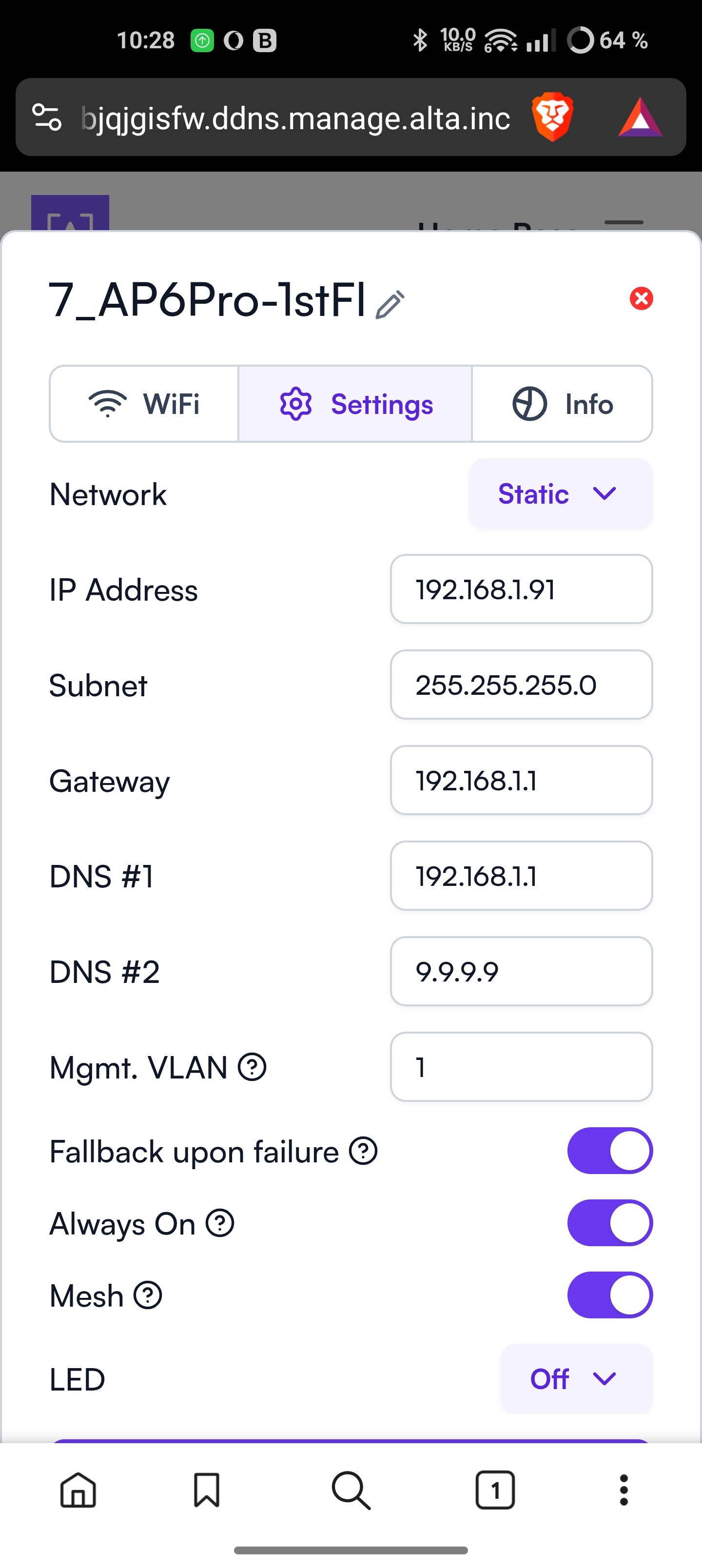Open site settings icon in the address bar
Viewport: 702px width, 1568px height.
pos(47,118)
